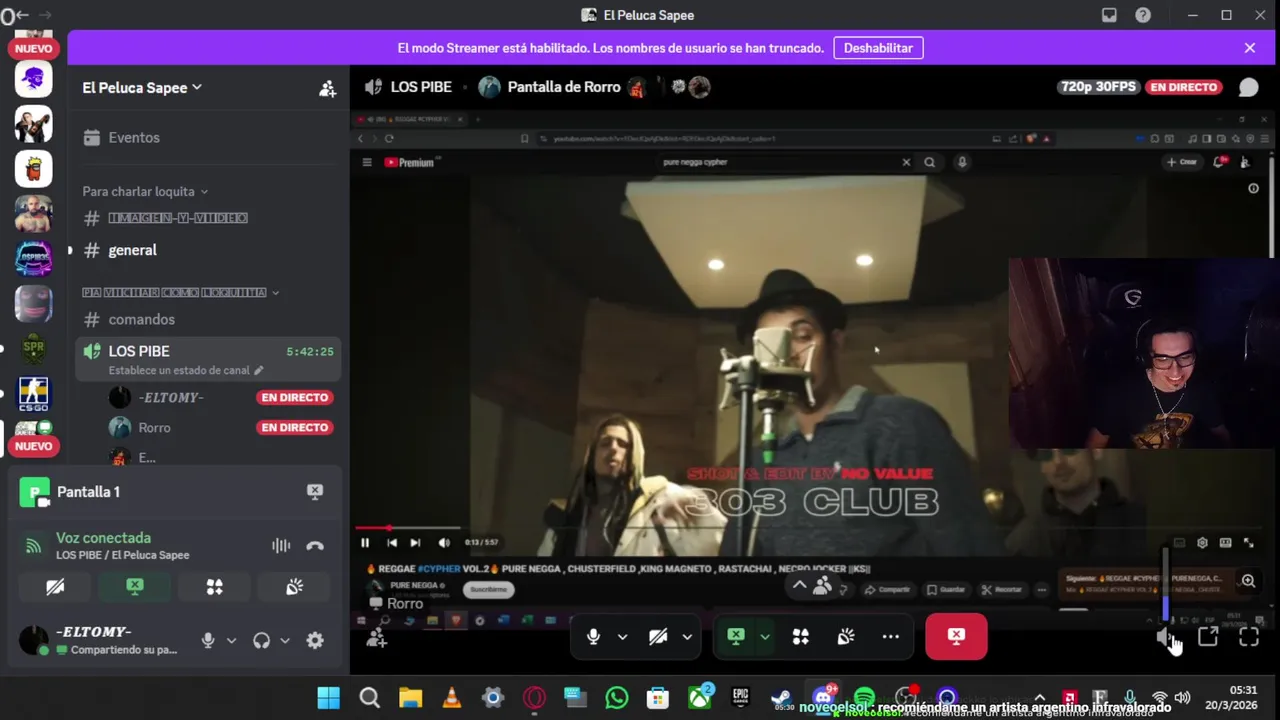1280x720 pixels.
Task: Stop sharing screen from green call bar button
Action: (736, 636)
